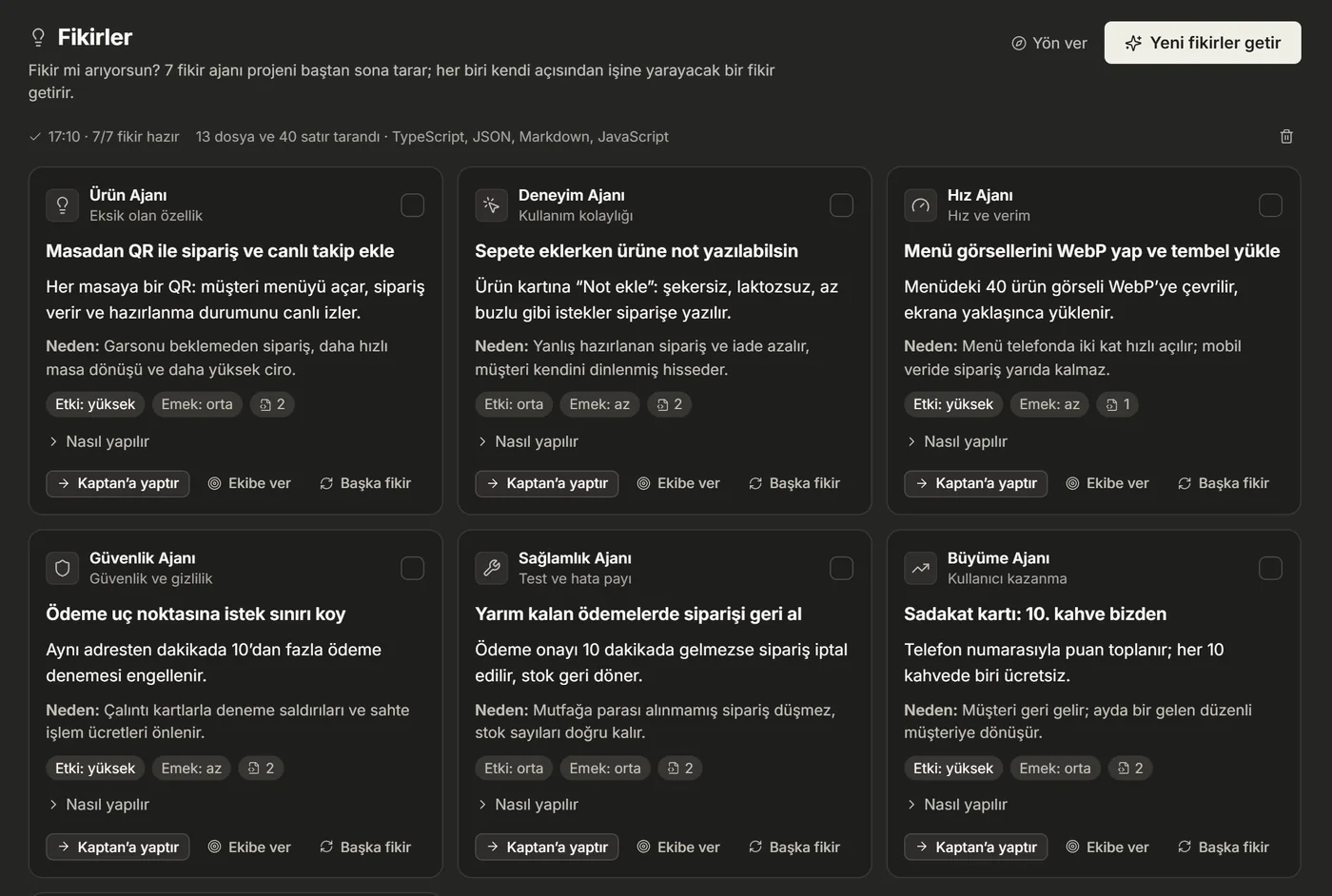Click the 'Yön ver' button

coord(1049,43)
